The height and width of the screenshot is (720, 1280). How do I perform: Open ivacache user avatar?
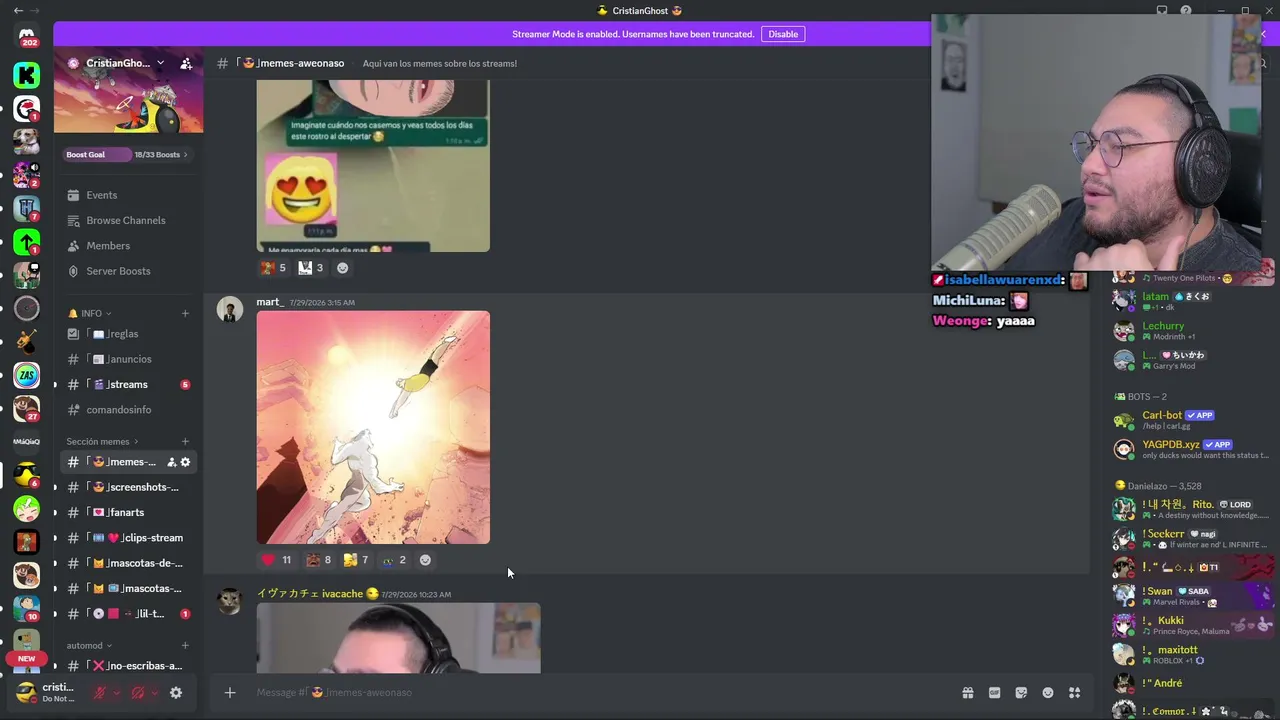230,601
